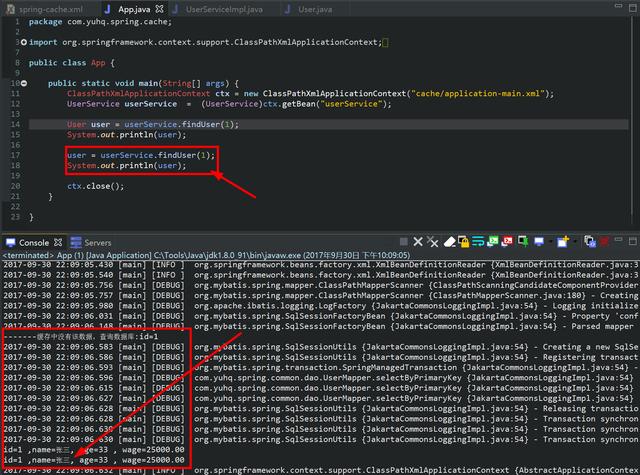
Task: Click the '22:09:06.596' selectByPrimaryKey log line
Action: [x=320, y=377]
